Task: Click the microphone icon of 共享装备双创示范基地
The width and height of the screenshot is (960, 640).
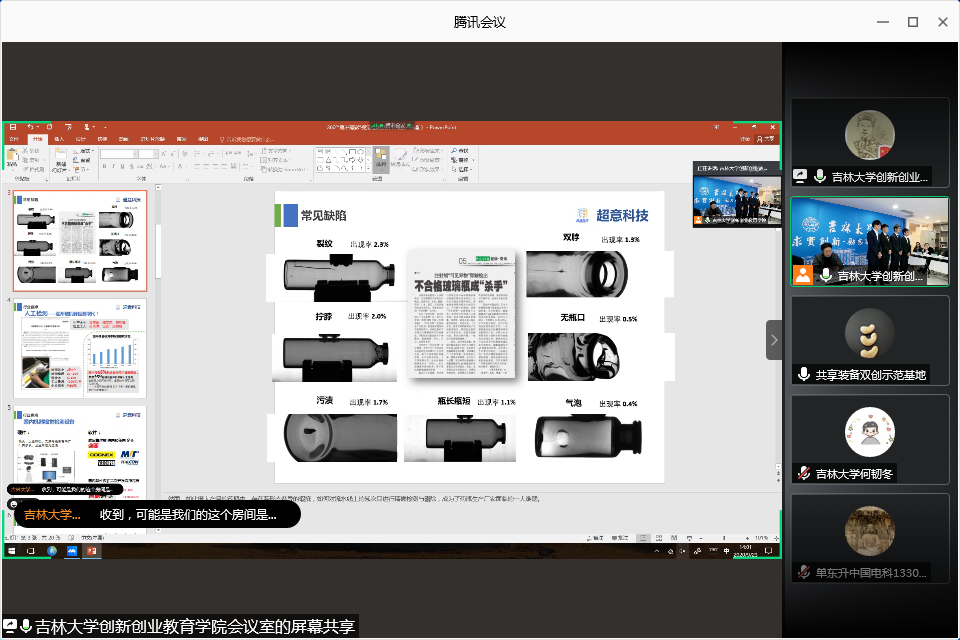Action: [x=803, y=375]
